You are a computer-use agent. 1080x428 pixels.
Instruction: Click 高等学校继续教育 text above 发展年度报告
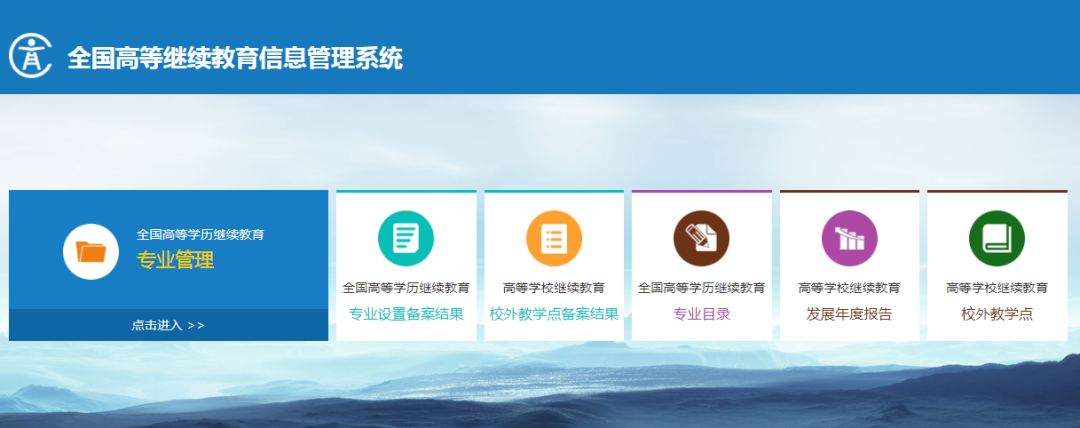click(849, 288)
